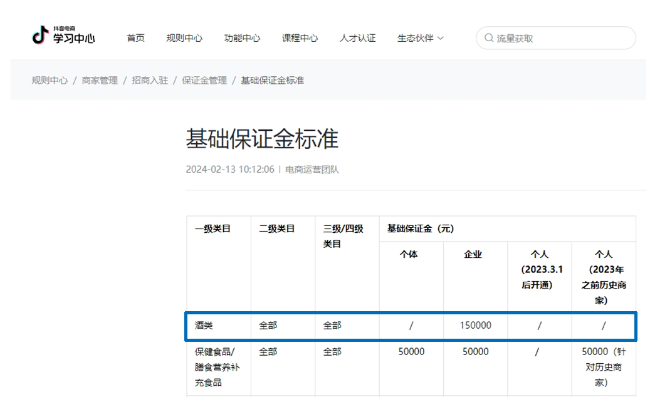Viewport: 646px width, 399px height.
Task: Click the page title 基础保证金标准
Action: [262, 139]
